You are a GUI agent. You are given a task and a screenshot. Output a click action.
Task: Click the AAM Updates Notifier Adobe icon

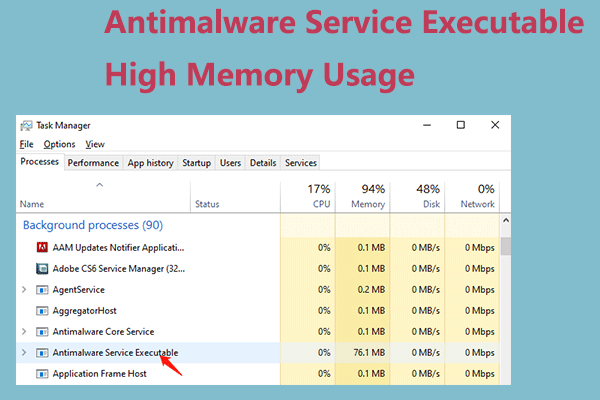(x=42, y=247)
